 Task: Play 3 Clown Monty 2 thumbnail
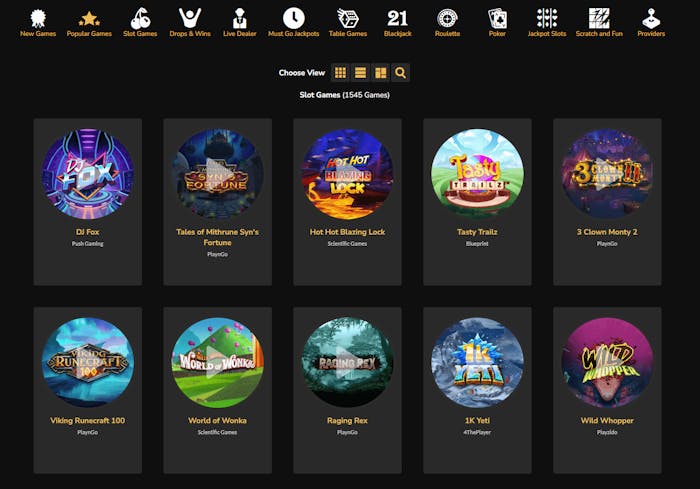coord(607,174)
